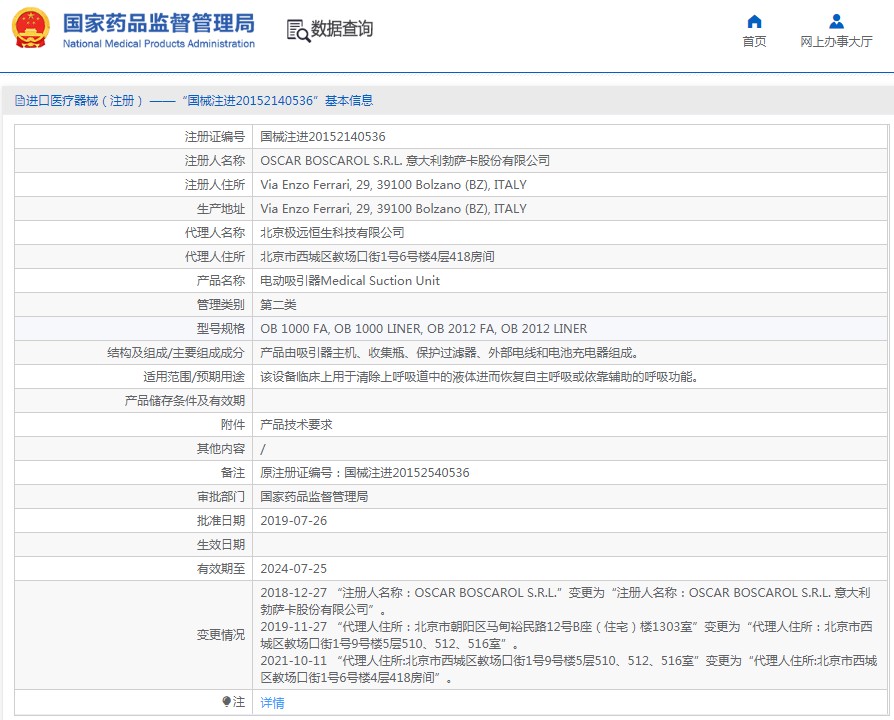Image resolution: width=894 pixels, height=720 pixels.
Task: Click the 2019-11-27 change record line
Action: 567,635
